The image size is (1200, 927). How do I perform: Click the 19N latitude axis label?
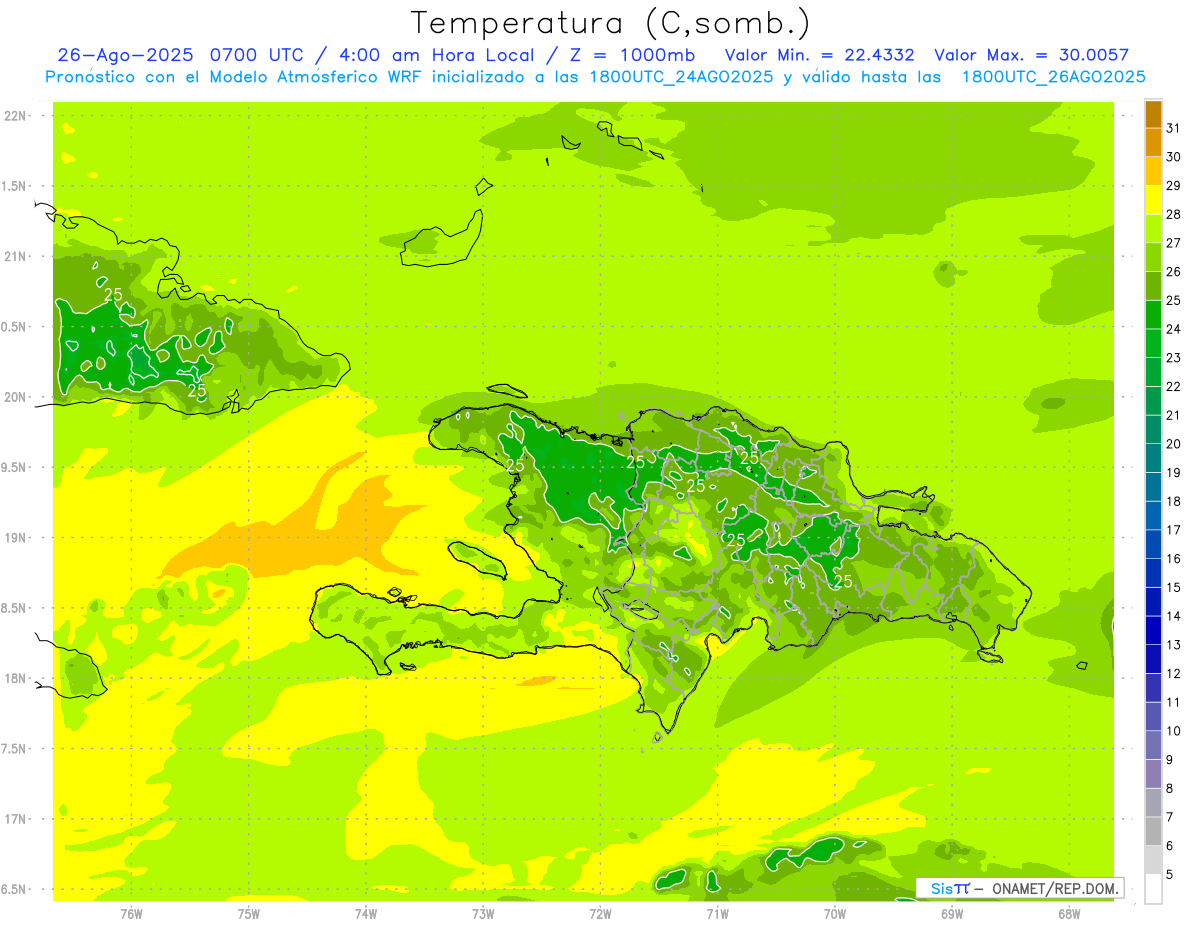pyautogui.click(x=16, y=538)
